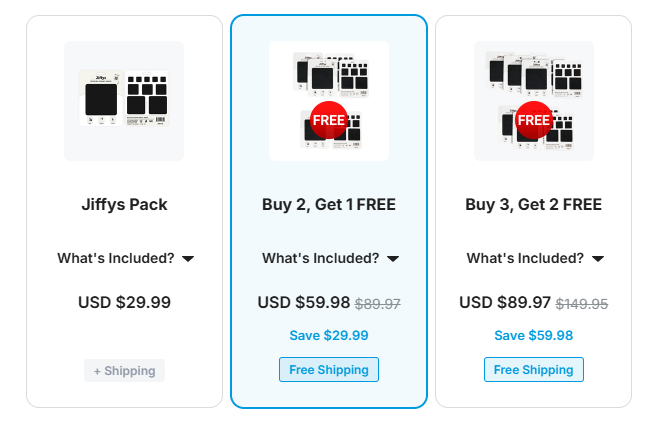Viewport: 651px width, 423px height.
Task: Select the Buy 2, Get 1 FREE title
Action: (329, 205)
